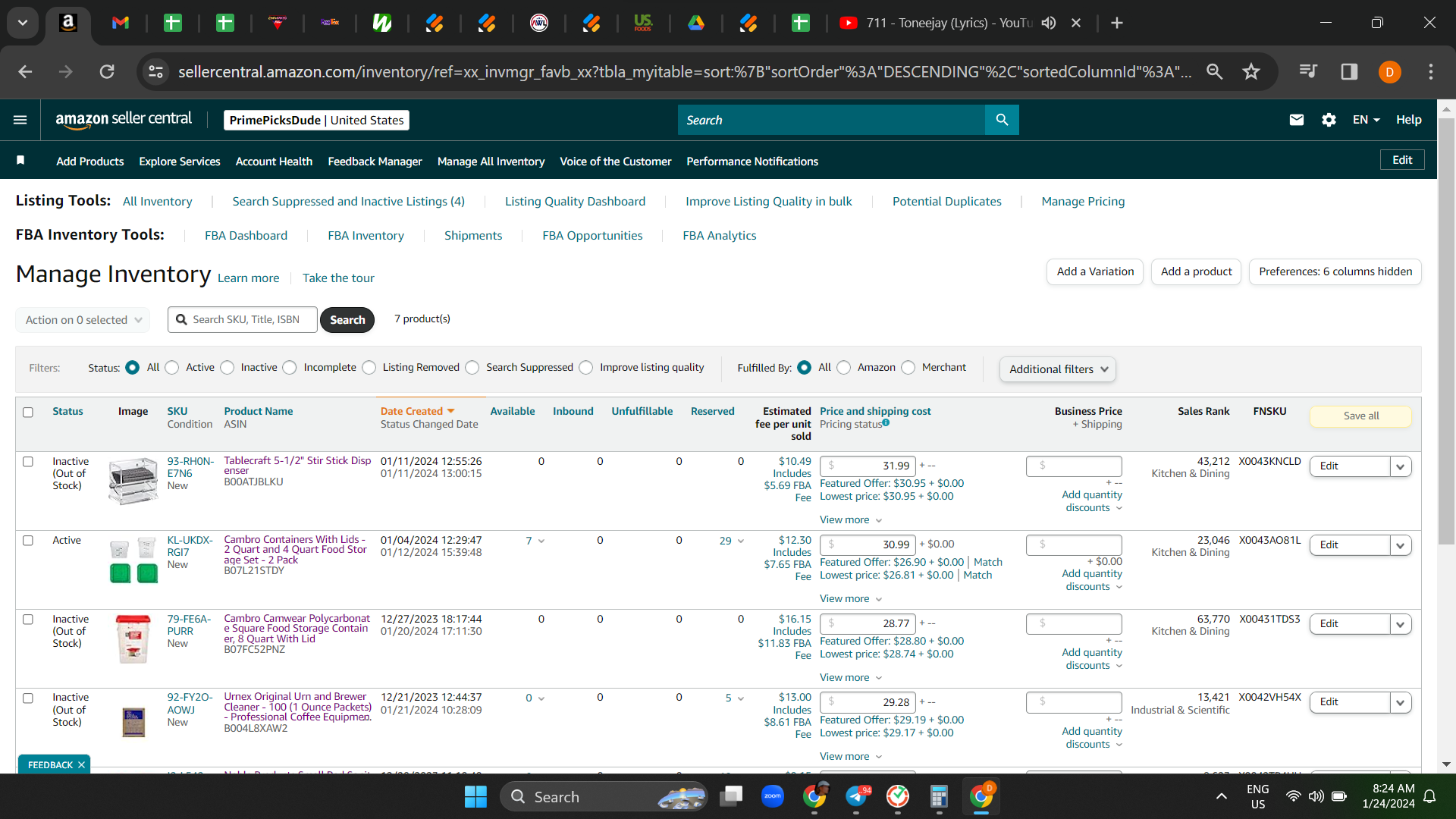Mute the YouTube tab audio icon

(1049, 23)
